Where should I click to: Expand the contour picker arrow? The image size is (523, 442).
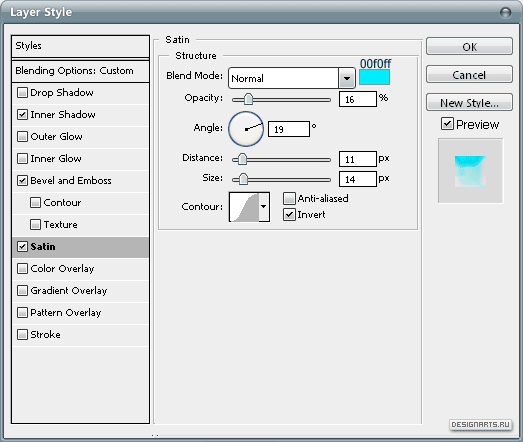pyautogui.click(x=264, y=206)
